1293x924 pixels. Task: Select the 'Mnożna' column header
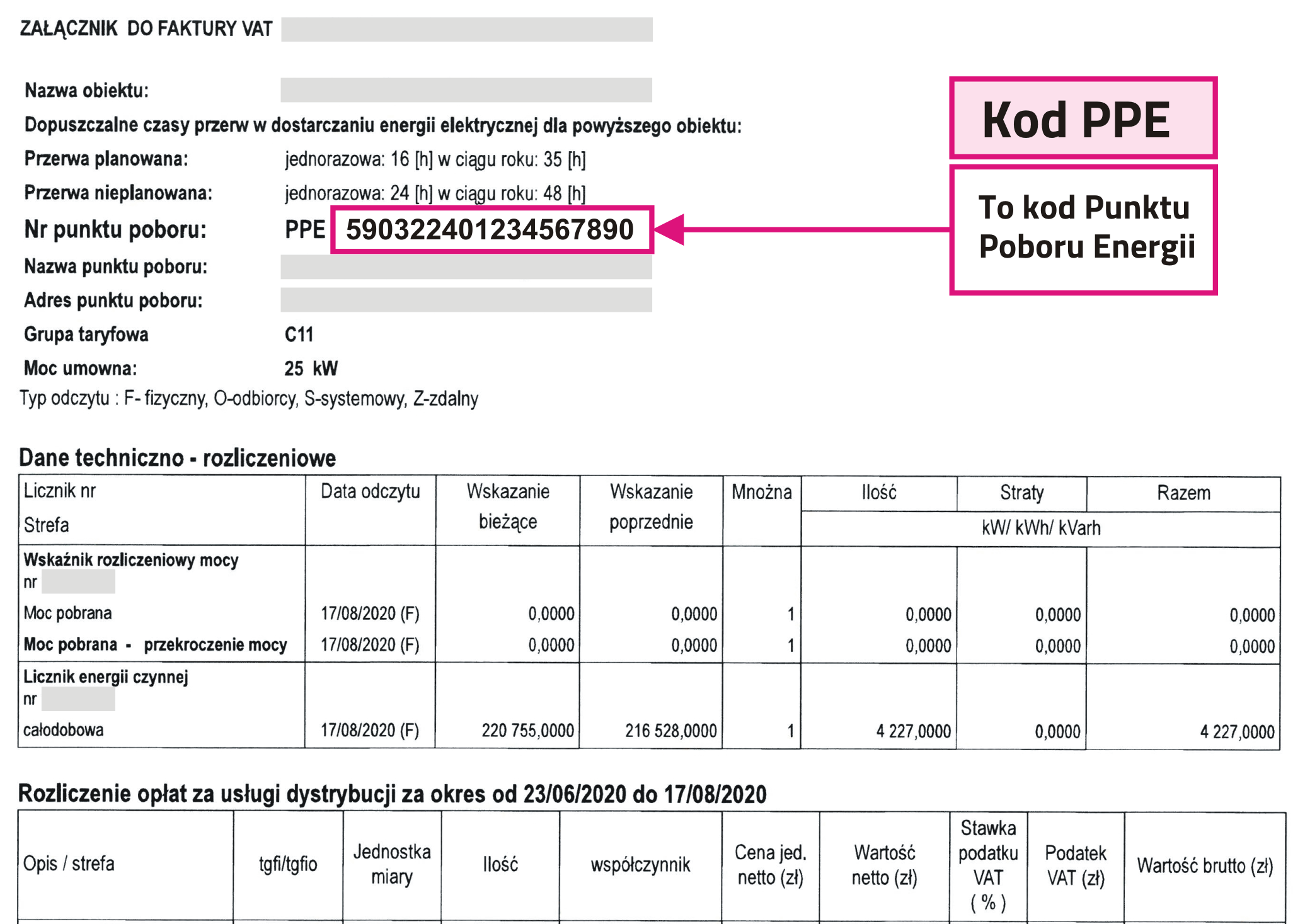762,492
